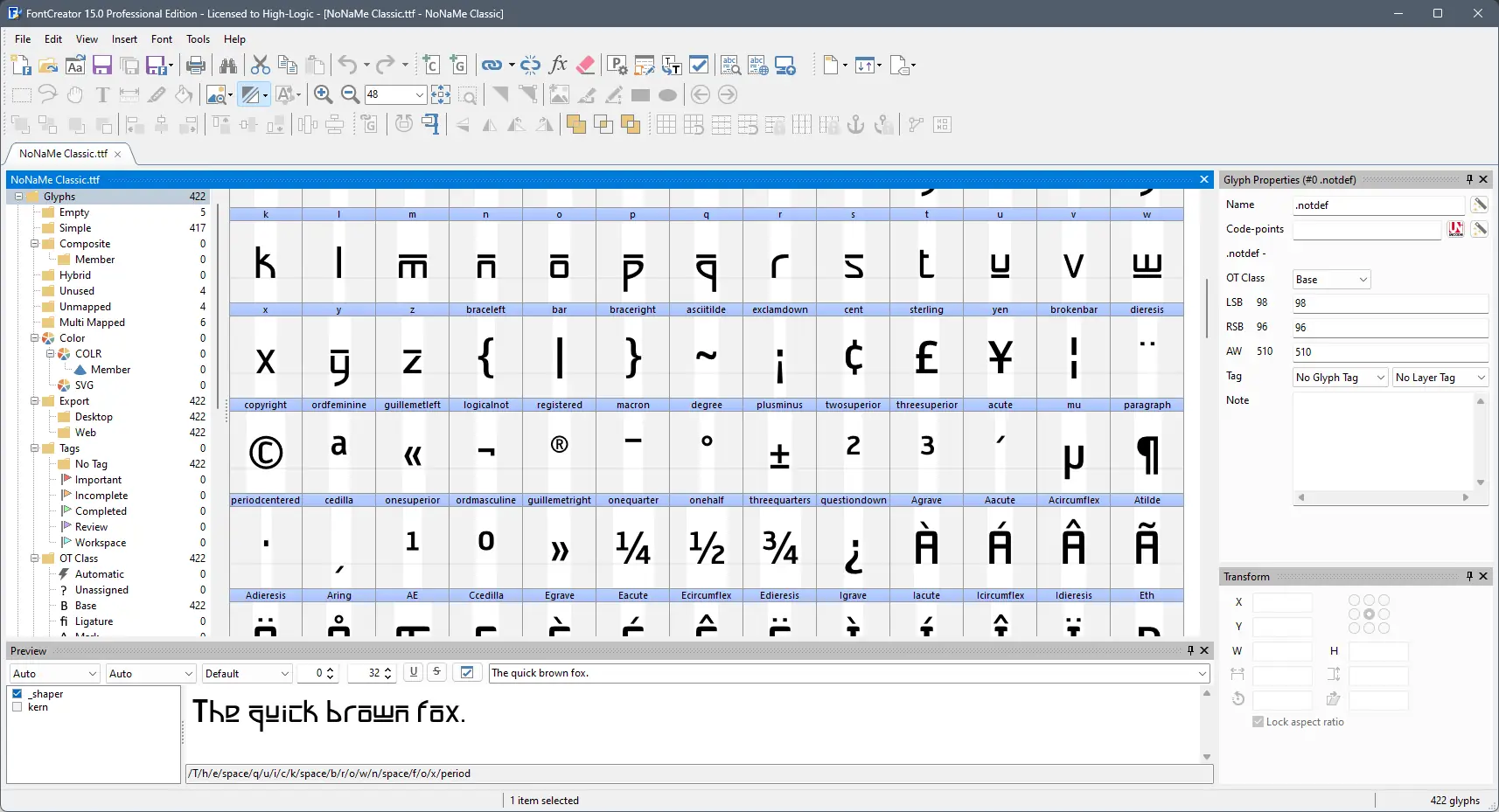The image size is (1499, 812).
Task: Pin the Glyph Properties panel
Action: point(1469,179)
